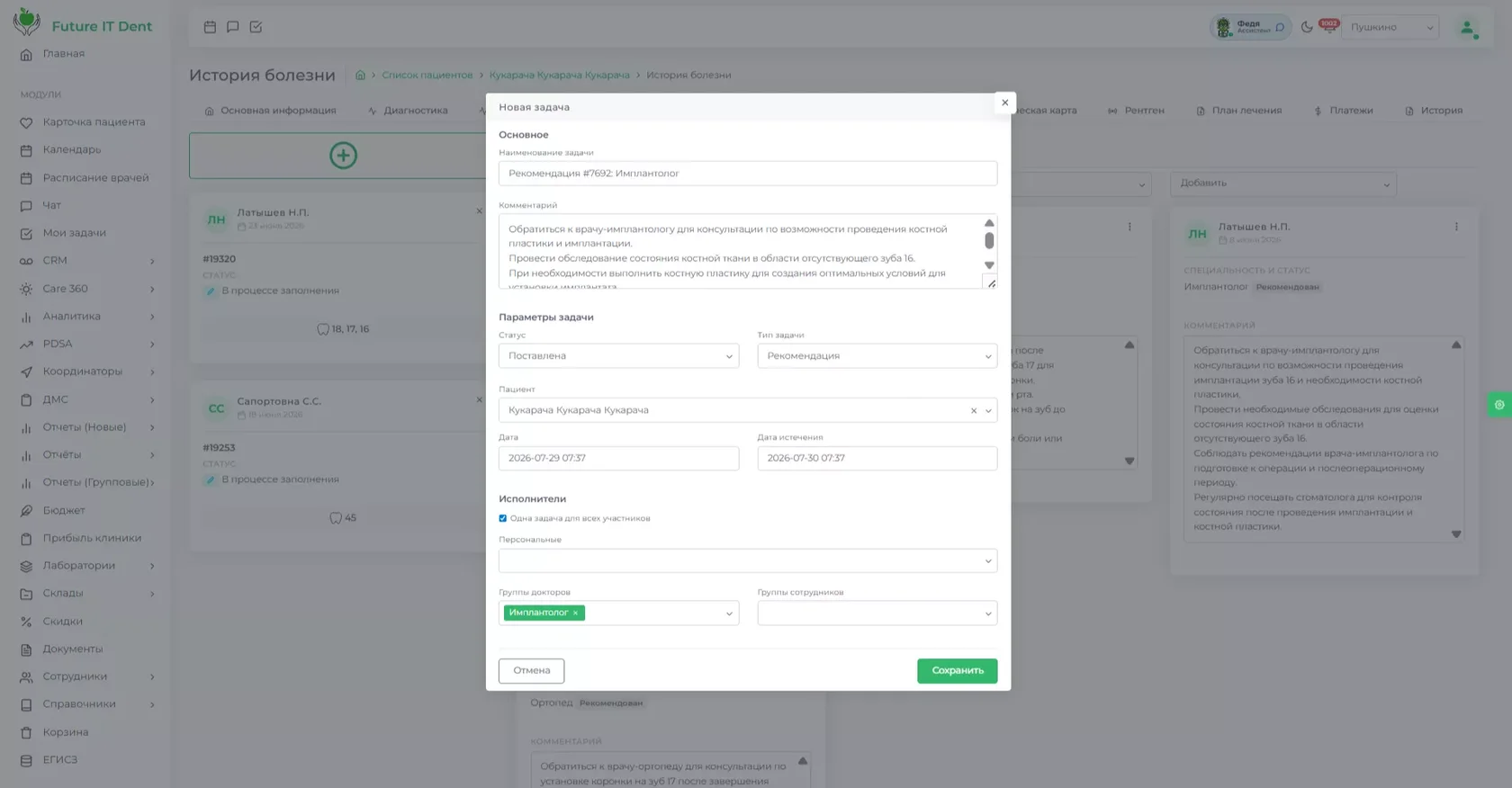1512x788 pixels.
Task: Switch to Диагностика tab
Action: point(408,111)
